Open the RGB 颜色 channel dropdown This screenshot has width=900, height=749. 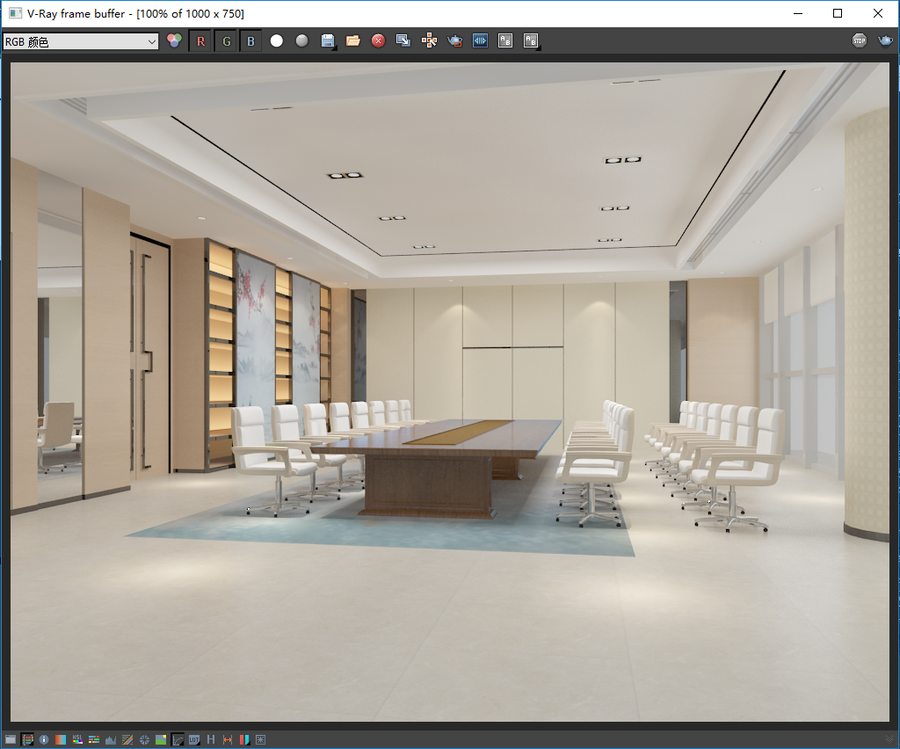pyautogui.click(x=80, y=41)
